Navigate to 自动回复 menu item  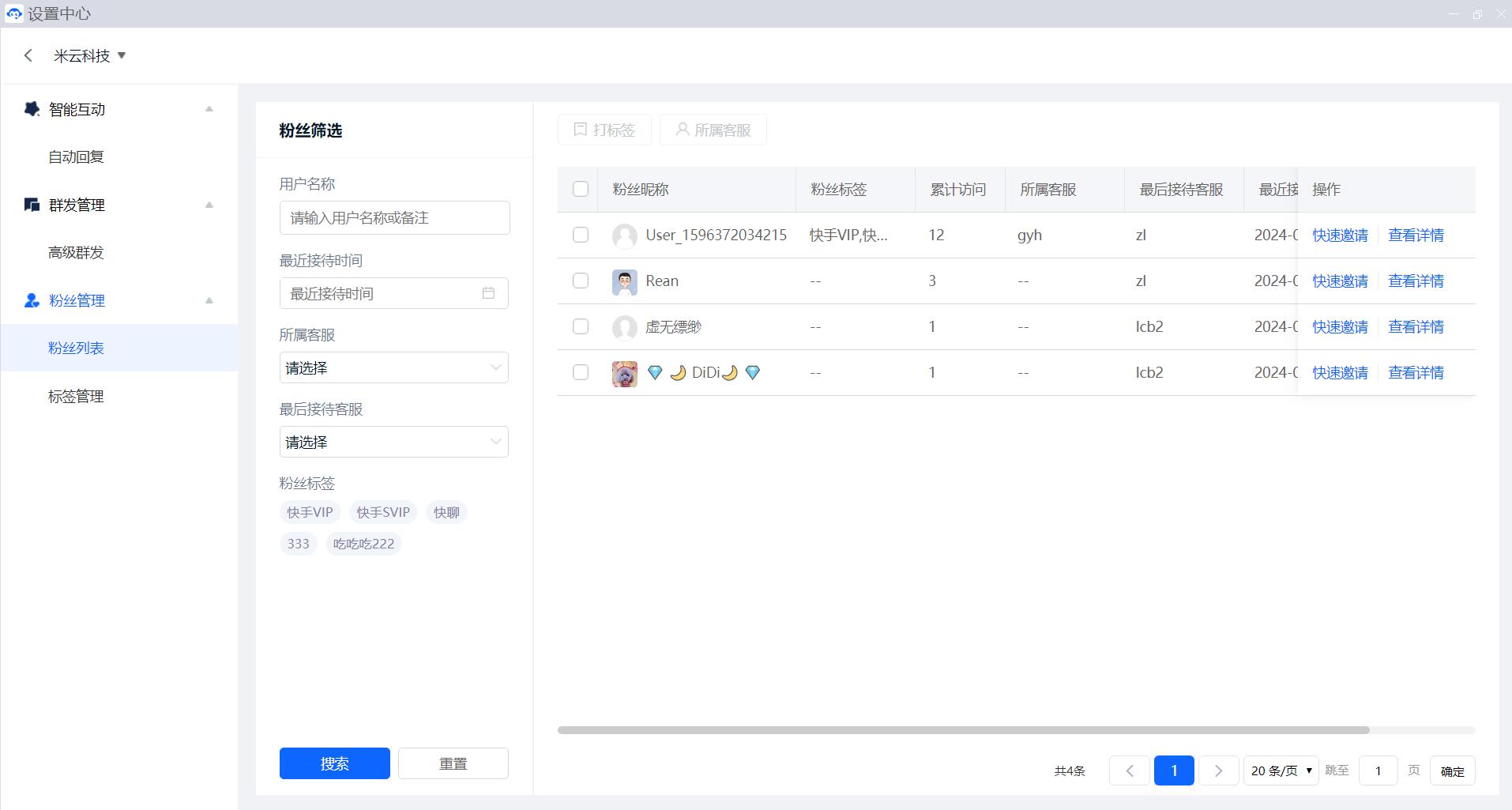point(76,156)
